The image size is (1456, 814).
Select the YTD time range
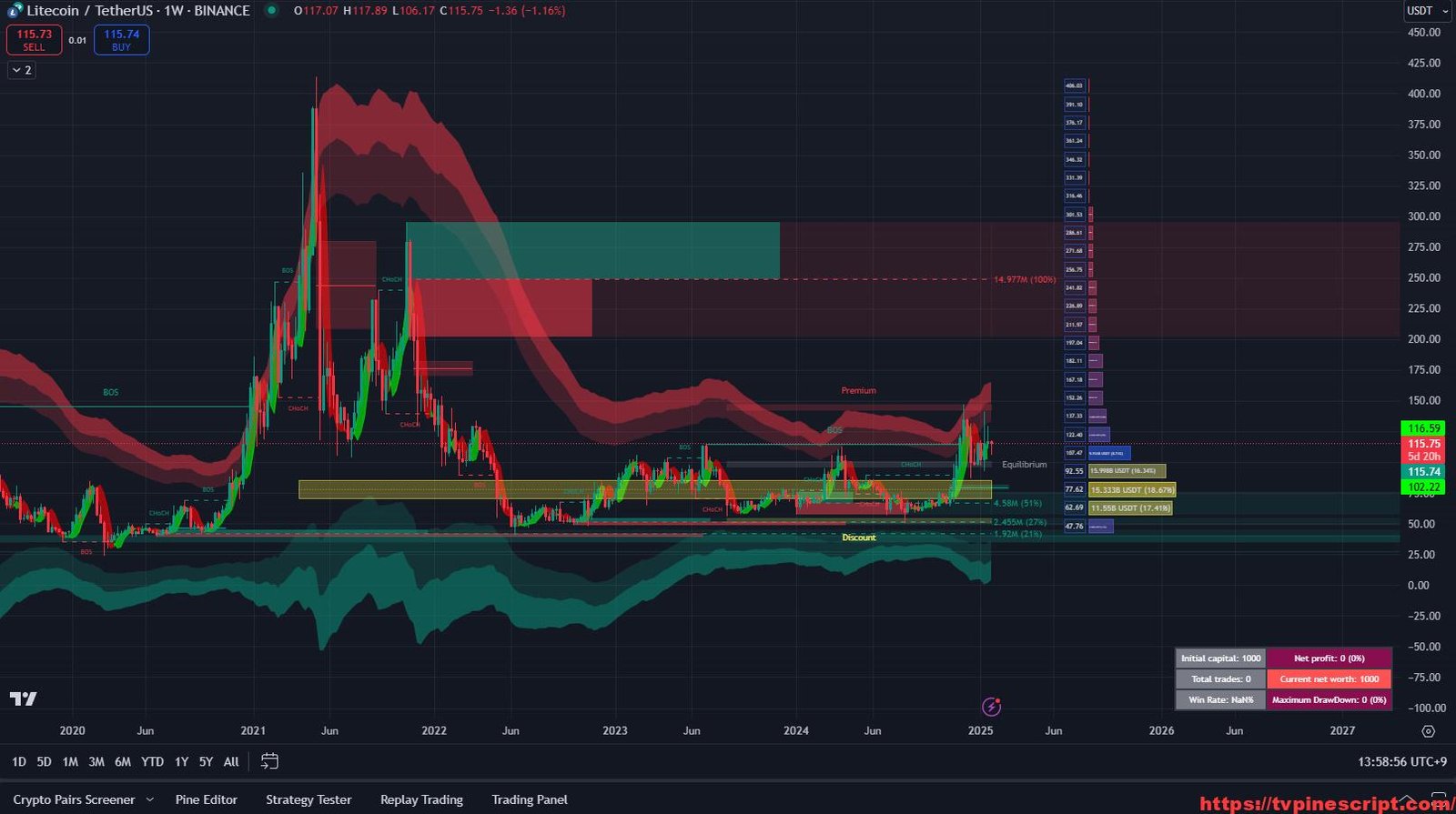tap(152, 762)
